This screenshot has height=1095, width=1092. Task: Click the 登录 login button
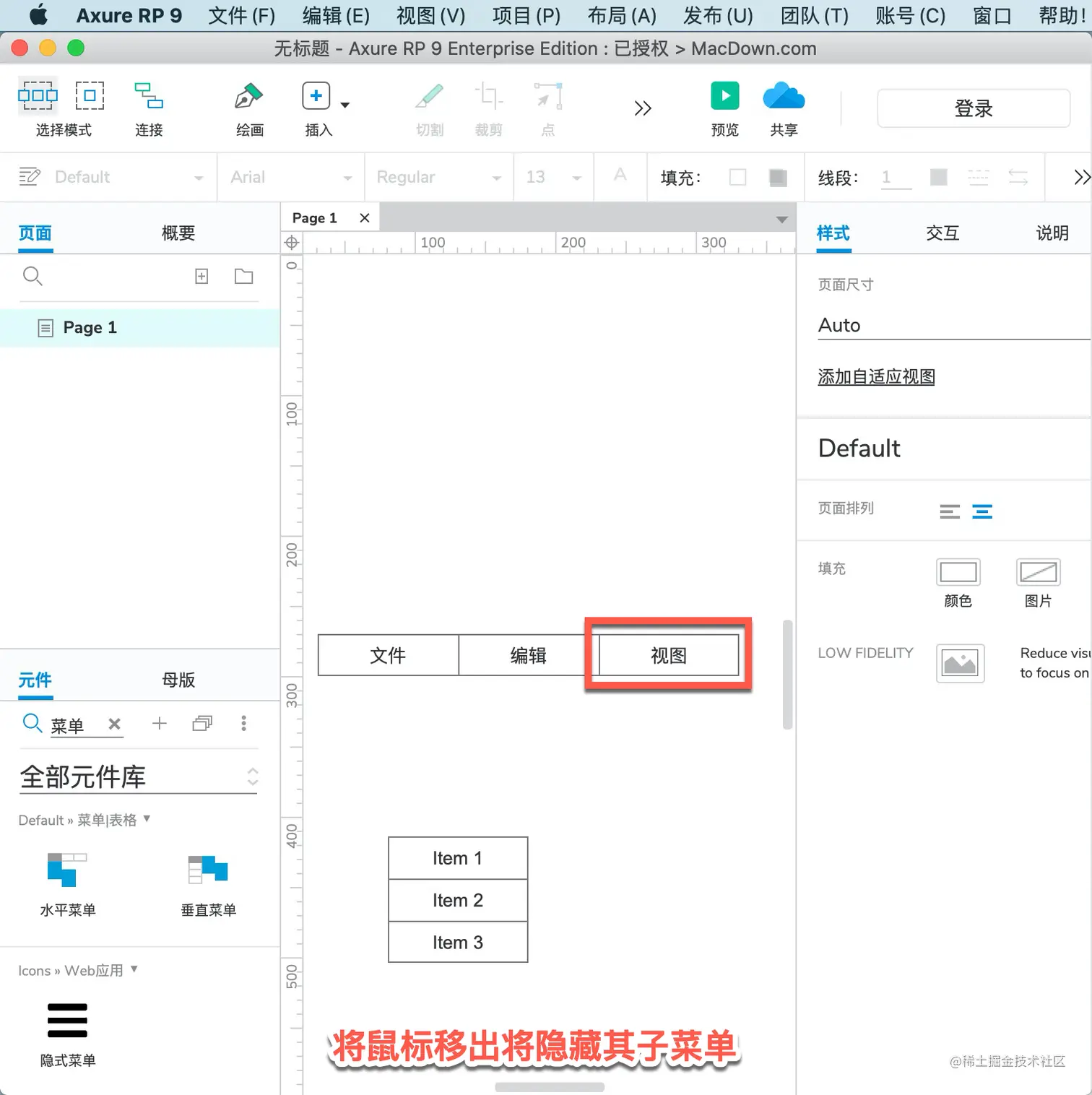tap(974, 108)
